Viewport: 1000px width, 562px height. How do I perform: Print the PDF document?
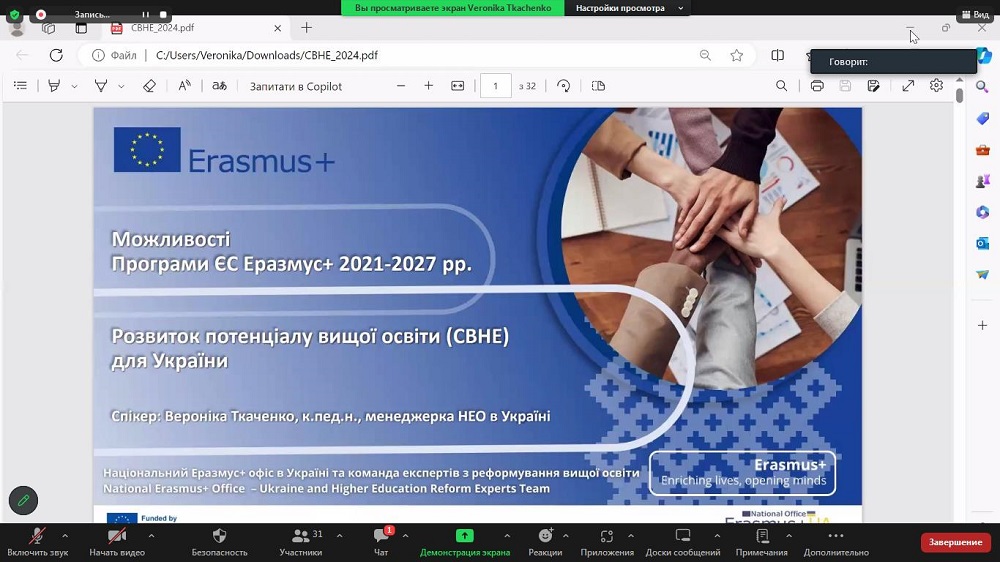coord(817,86)
